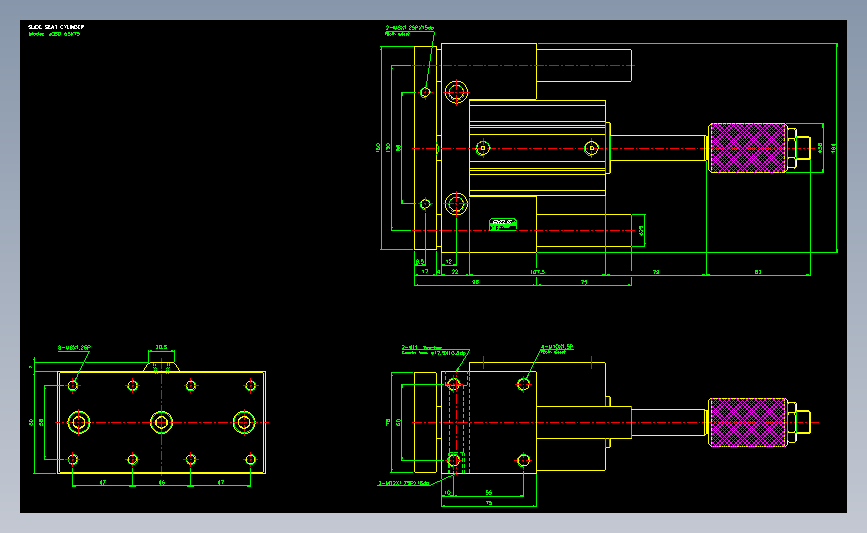Viewport: 867px width, 533px height.
Task: Click the green 'Model' line under the title
Action: coord(54,34)
